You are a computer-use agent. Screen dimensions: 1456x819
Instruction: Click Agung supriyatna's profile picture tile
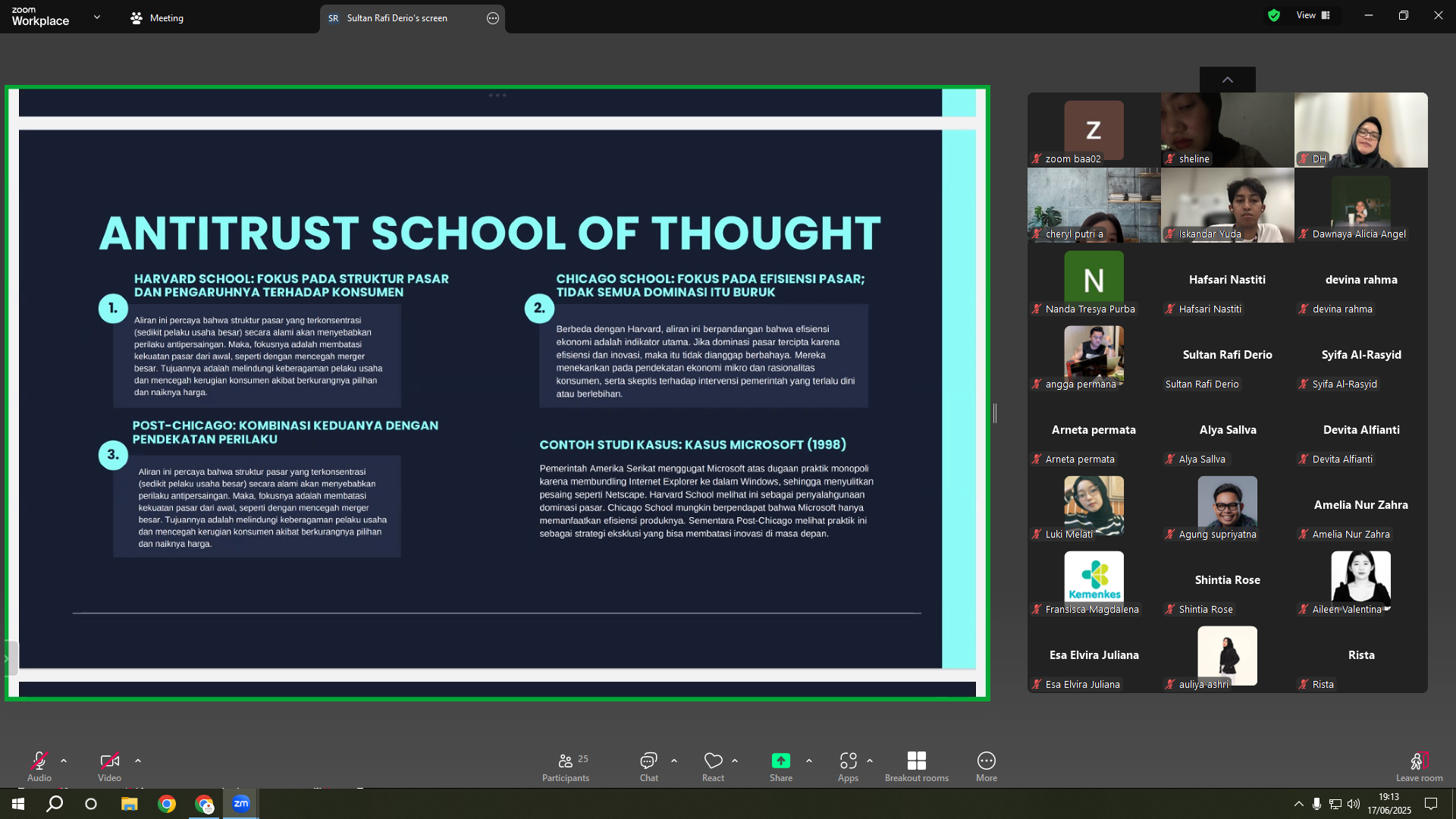pyautogui.click(x=1228, y=505)
